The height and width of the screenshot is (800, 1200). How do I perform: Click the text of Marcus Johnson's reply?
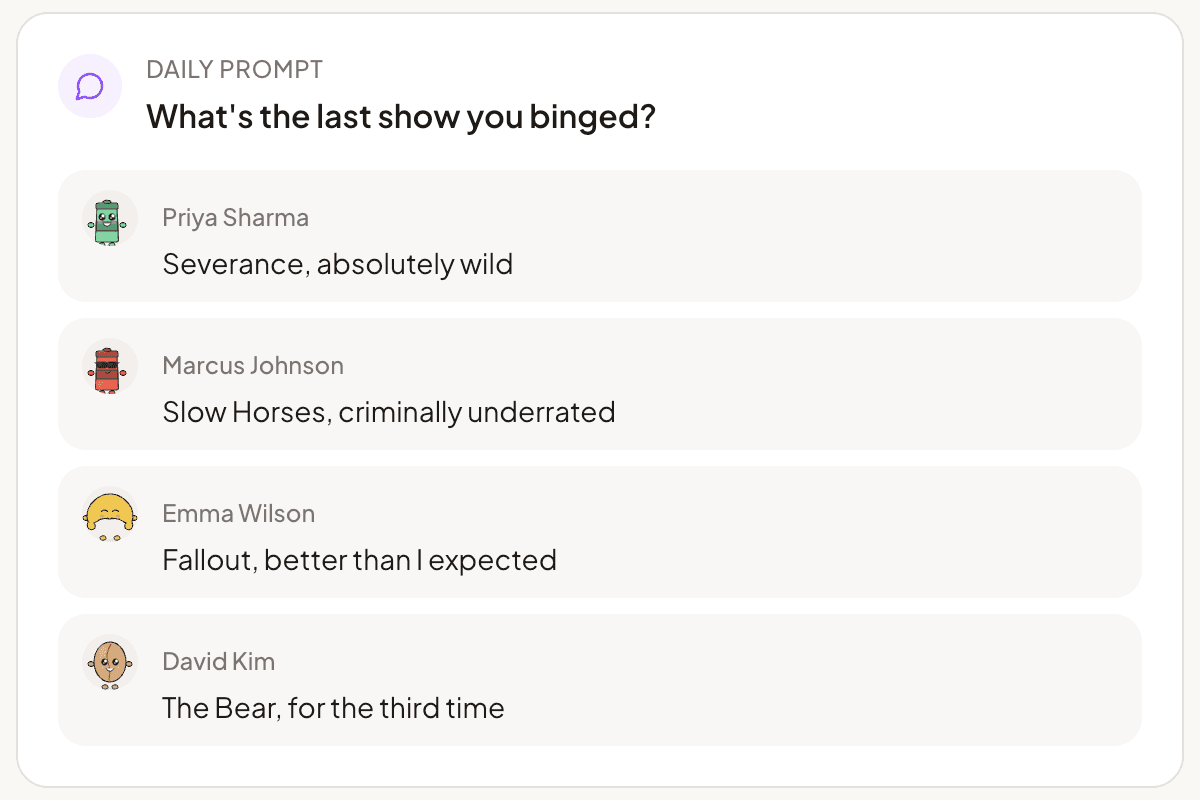[x=389, y=411]
